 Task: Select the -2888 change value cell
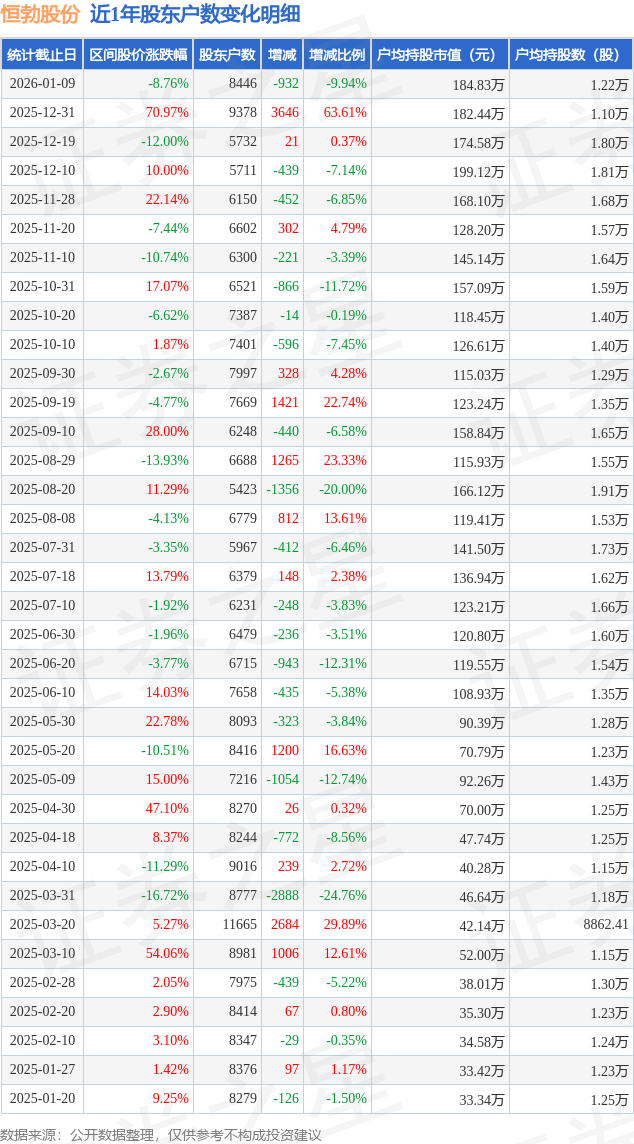tap(282, 895)
